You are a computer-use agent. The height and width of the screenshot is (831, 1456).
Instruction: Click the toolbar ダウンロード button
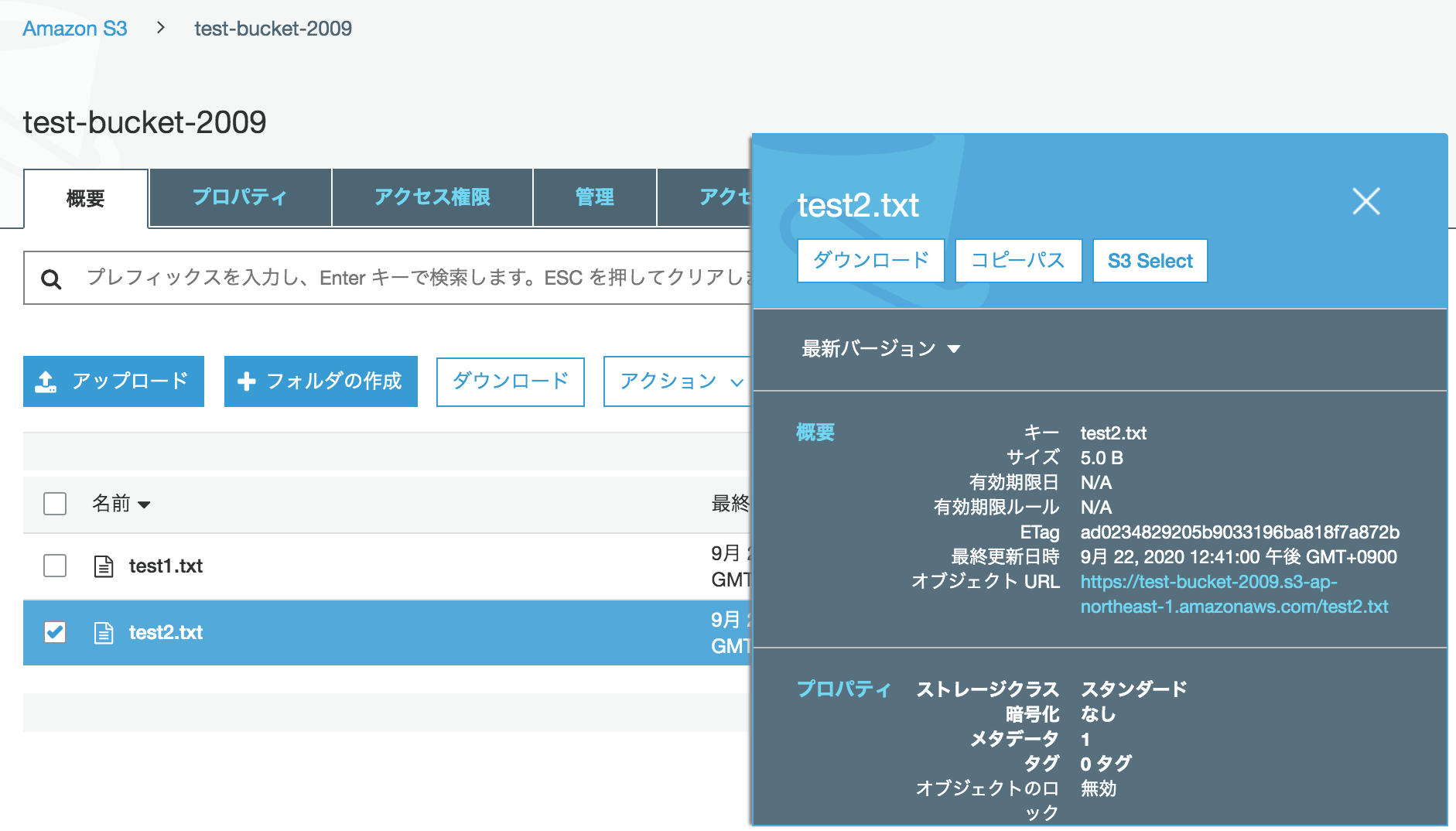point(511,381)
